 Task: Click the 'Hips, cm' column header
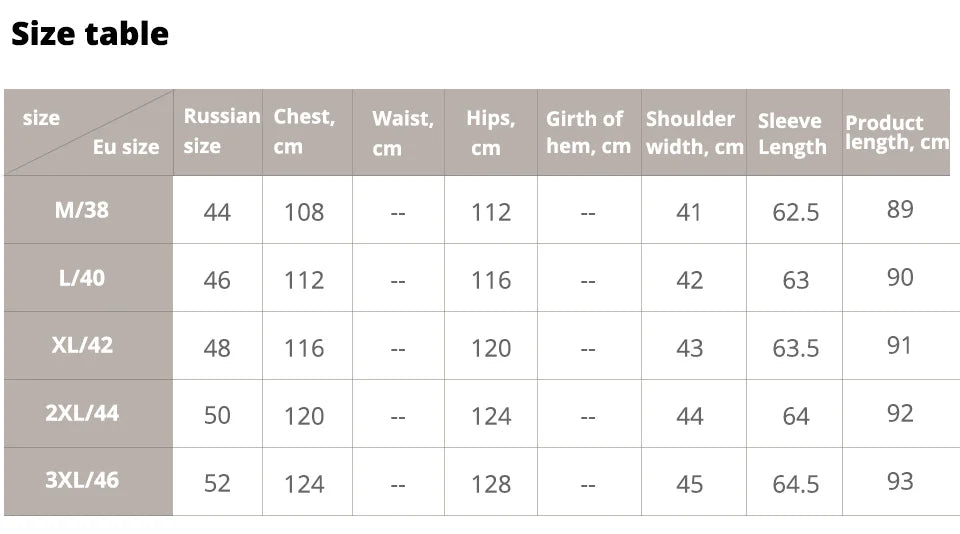490,133
